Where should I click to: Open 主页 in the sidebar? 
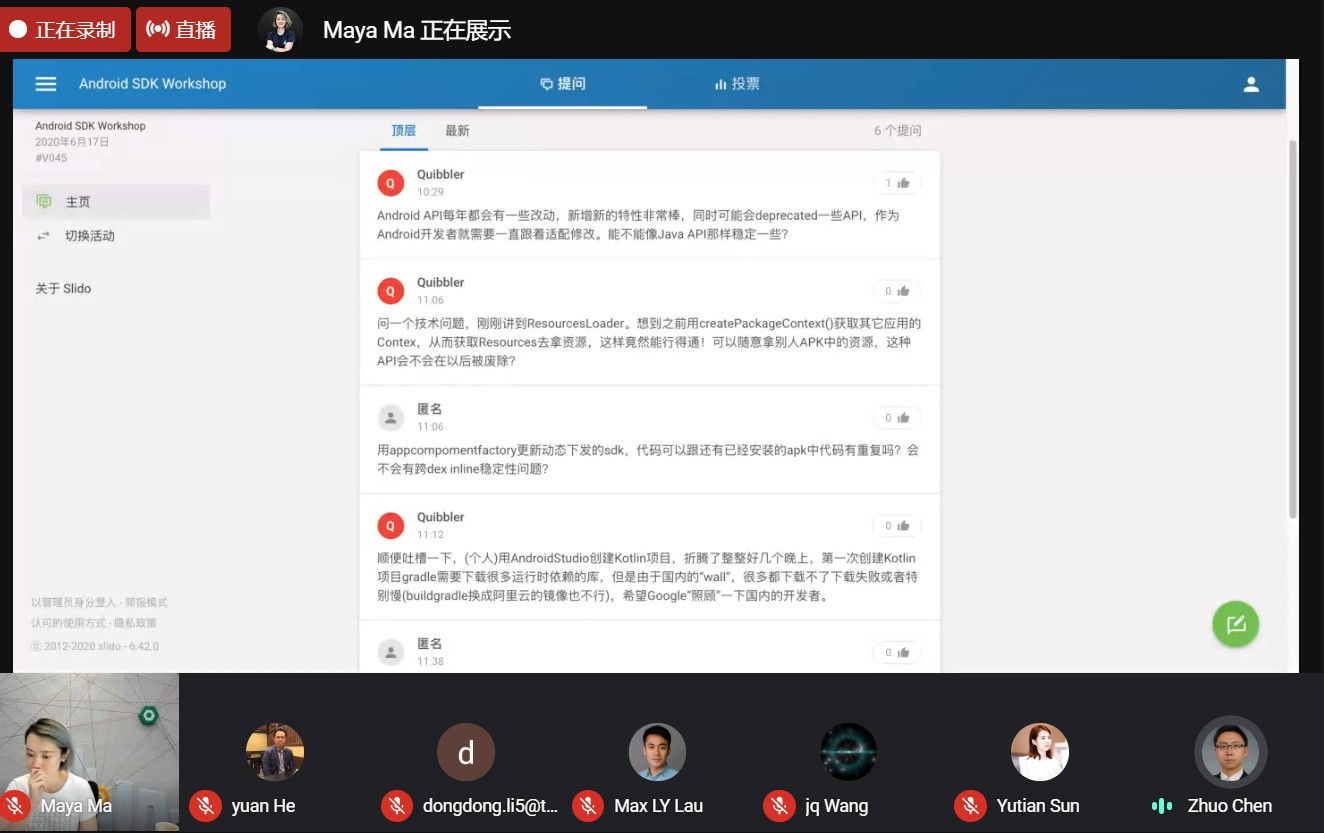(116, 202)
